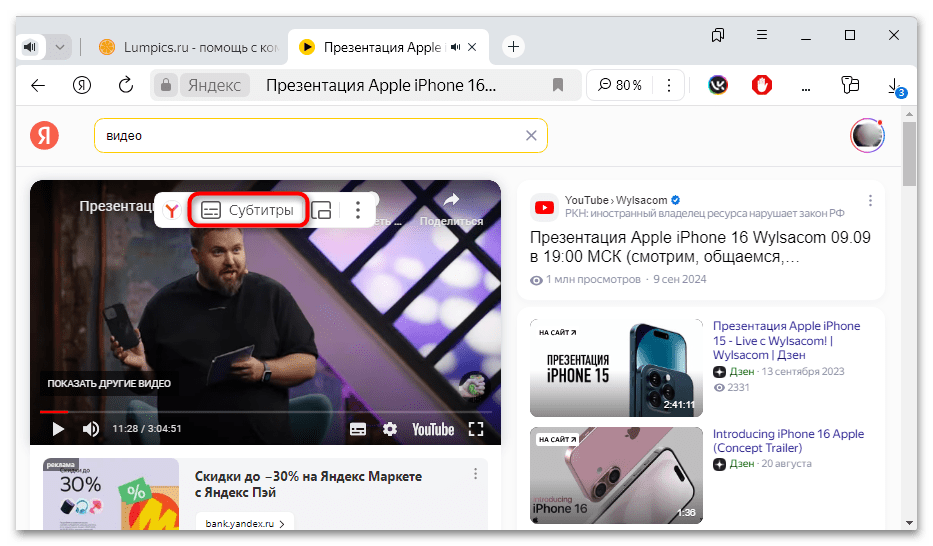Open the user profile avatar

click(867, 136)
